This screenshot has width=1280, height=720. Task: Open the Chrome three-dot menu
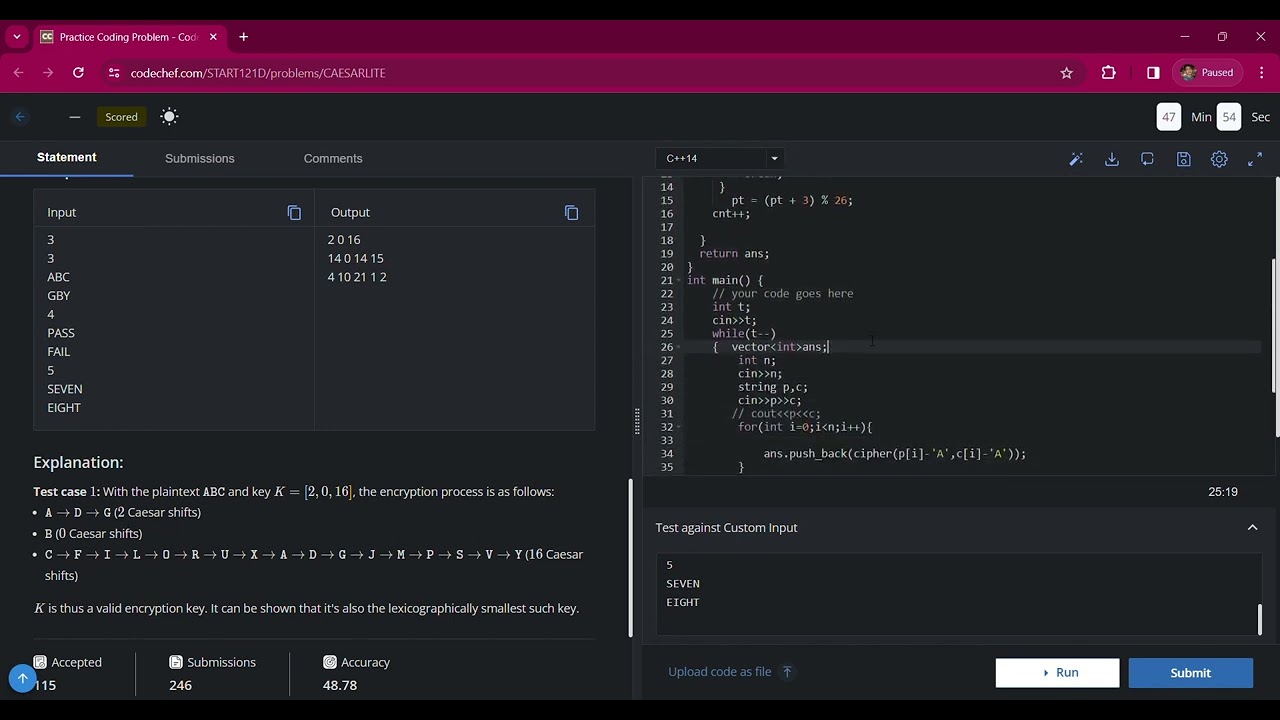1262,73
